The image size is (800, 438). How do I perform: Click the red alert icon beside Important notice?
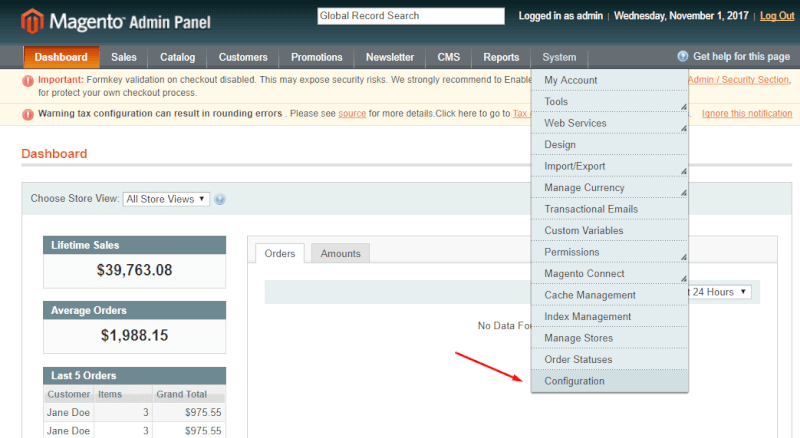(x=28, y=81)
